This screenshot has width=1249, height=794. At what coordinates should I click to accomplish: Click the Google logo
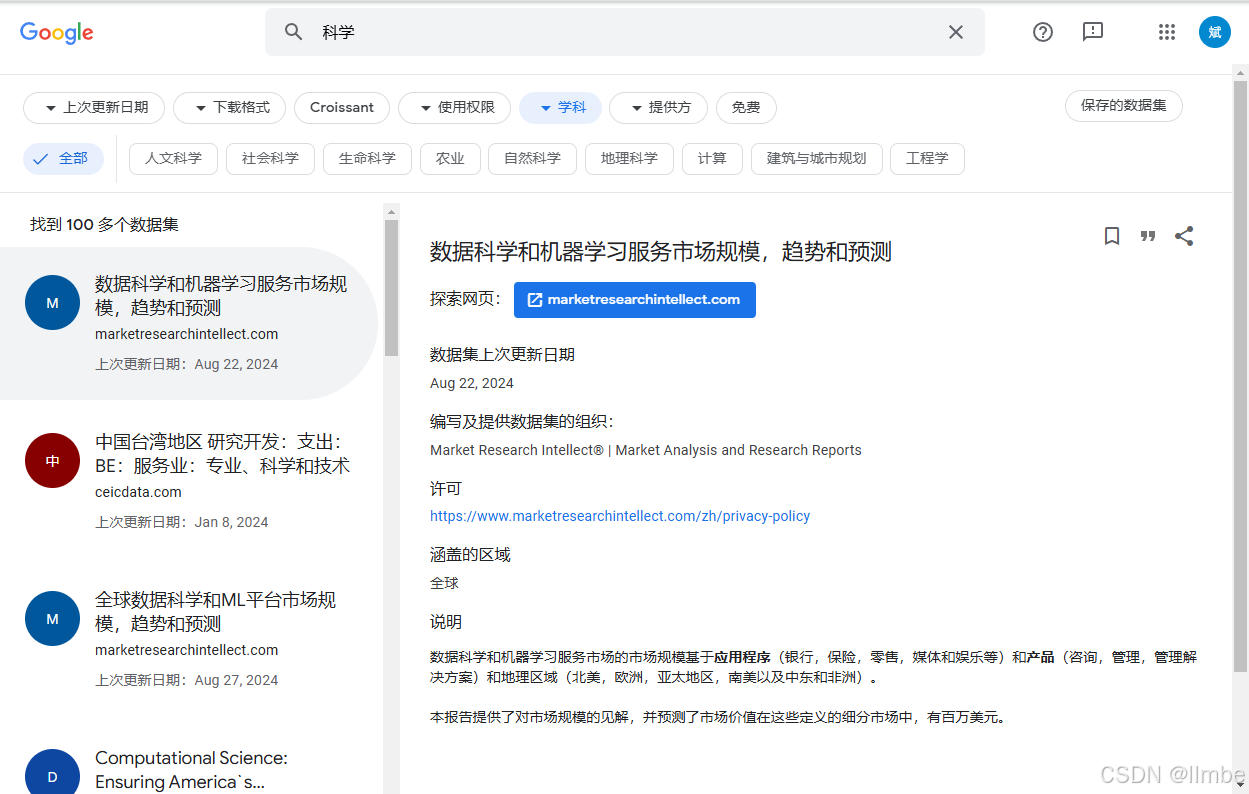57,32
